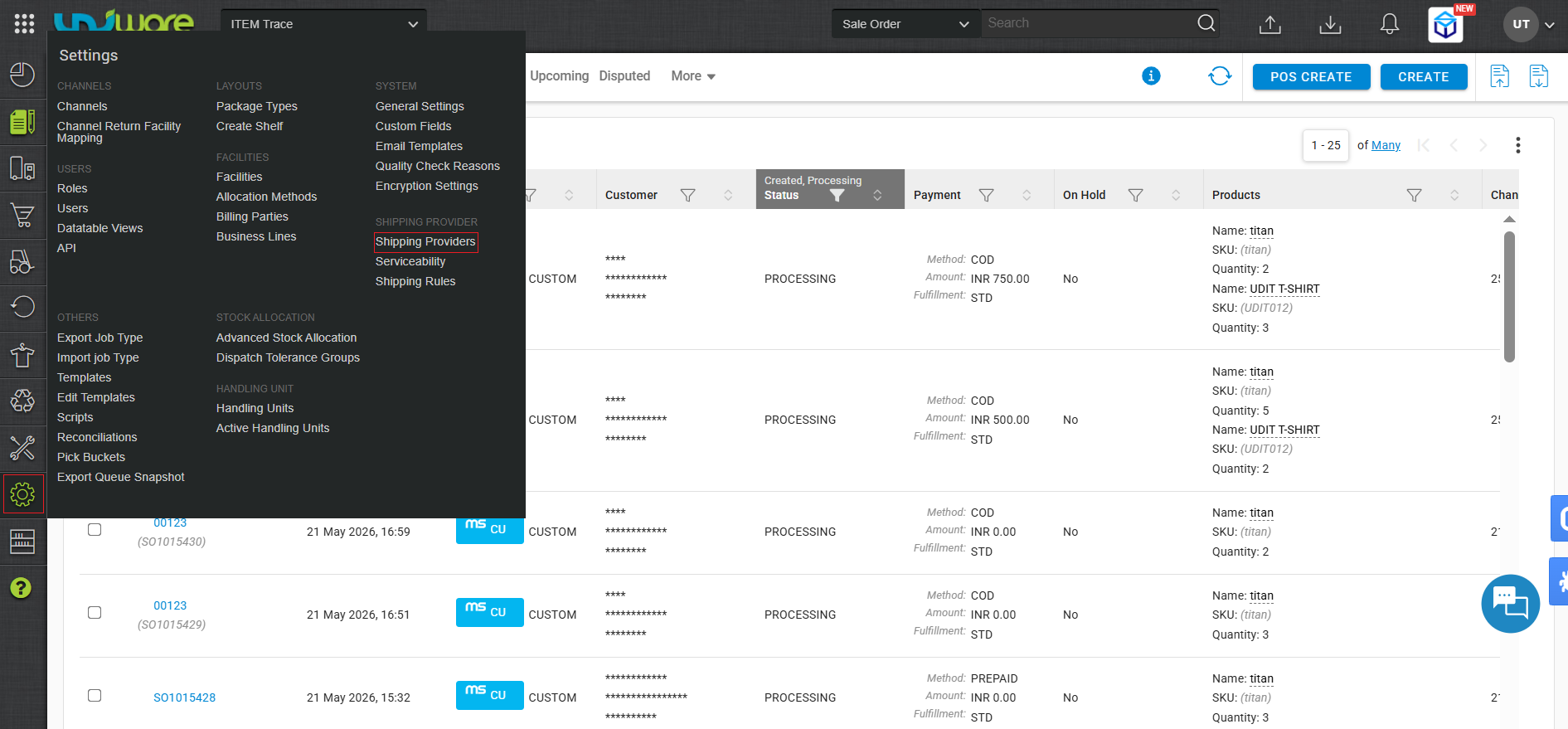Click the blue CREATE button
Screen dimensions: 1568x729
[x=1424, y=76]
